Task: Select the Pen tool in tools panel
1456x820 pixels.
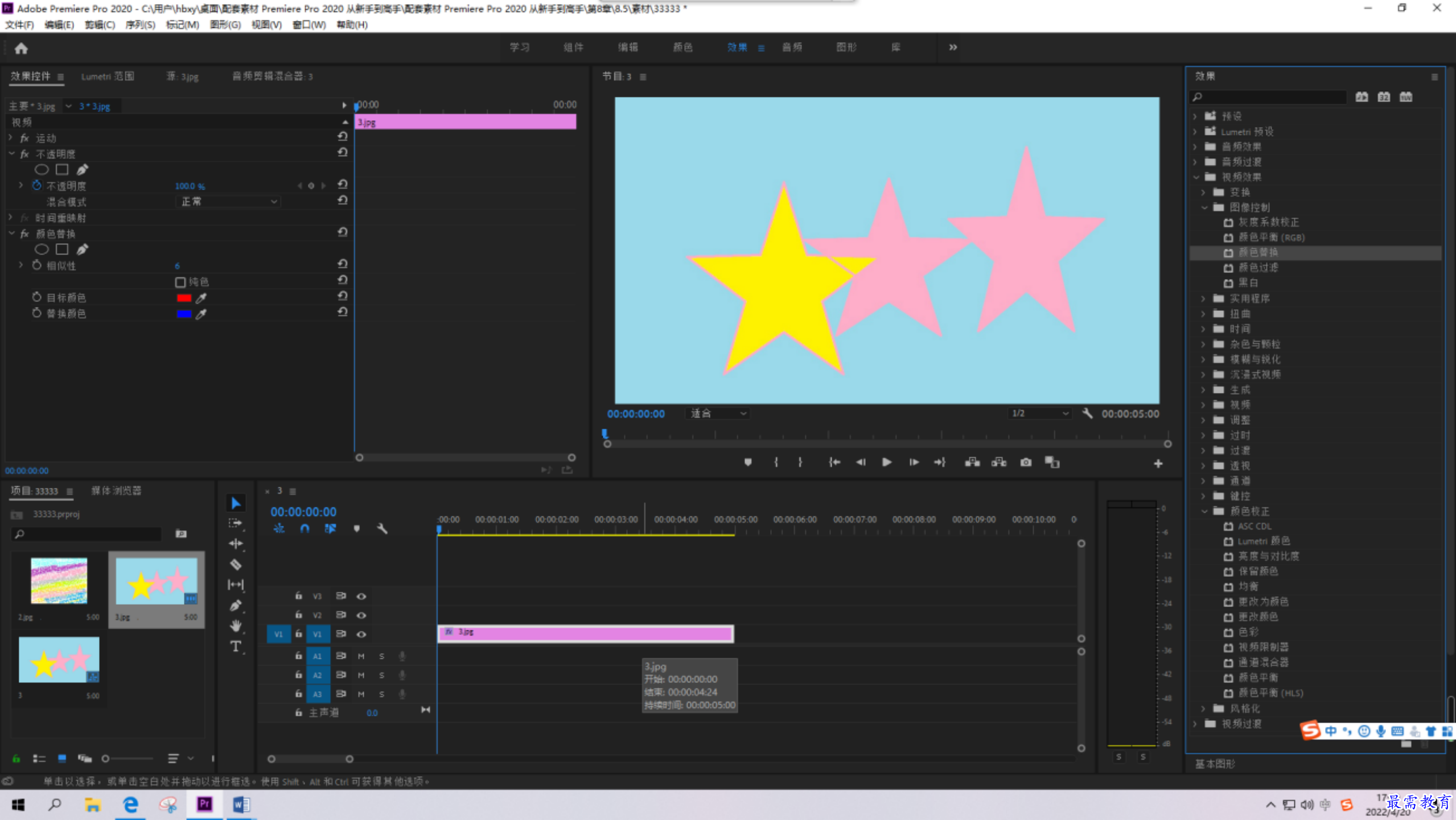Action: [x=236, y=605]
